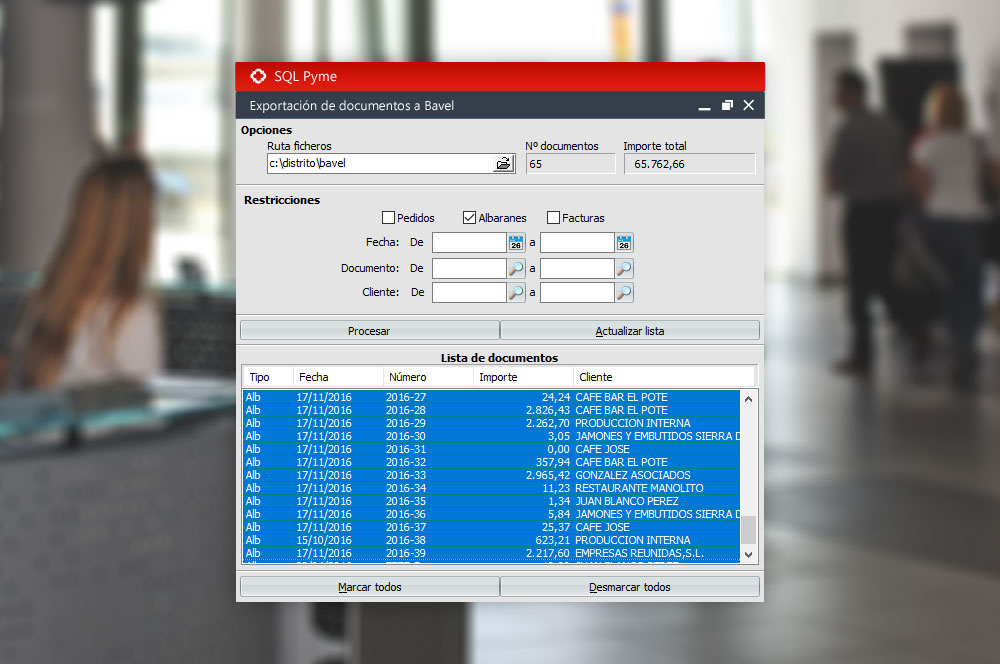This screenshot has width=1000, height=664.
Task: Uncheck the Albaranes checkbox
Action: click(x=469, y=218)
